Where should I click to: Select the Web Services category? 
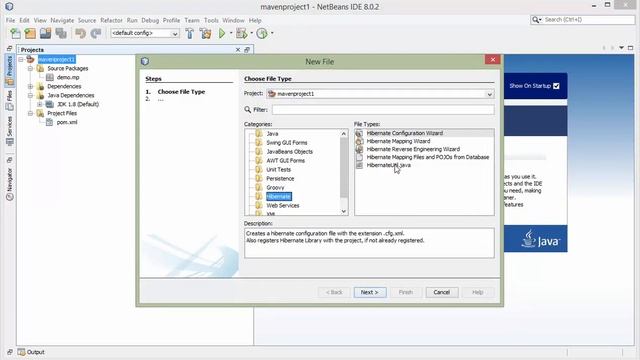click(x=283, y=206)
